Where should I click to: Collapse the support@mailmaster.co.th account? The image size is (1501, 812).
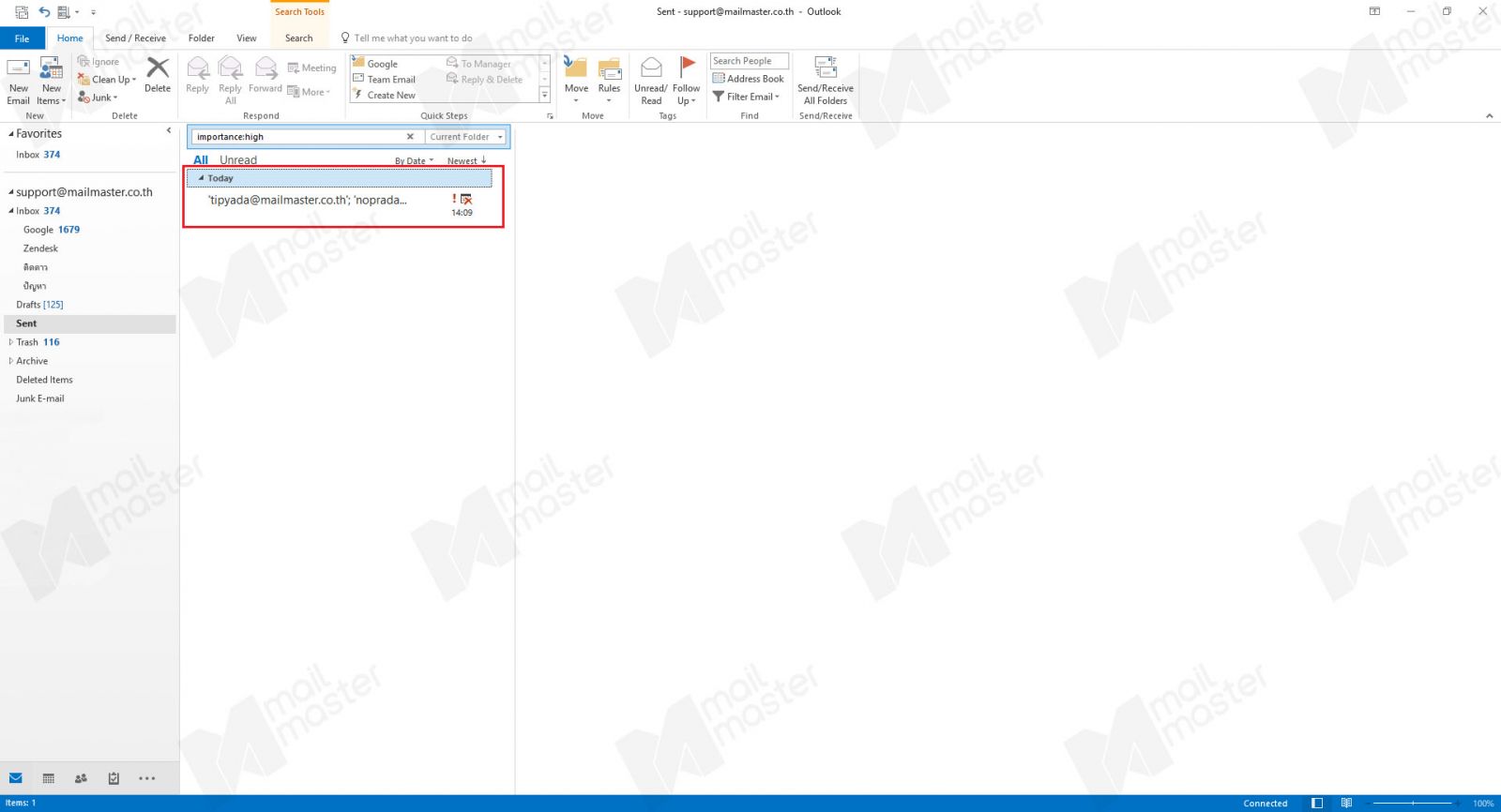[11, 192]
